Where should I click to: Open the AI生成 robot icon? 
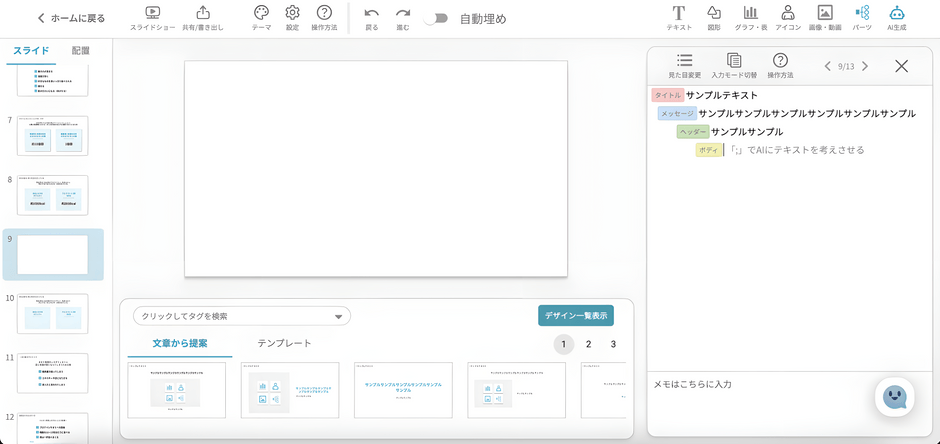[x=896, y=13]
